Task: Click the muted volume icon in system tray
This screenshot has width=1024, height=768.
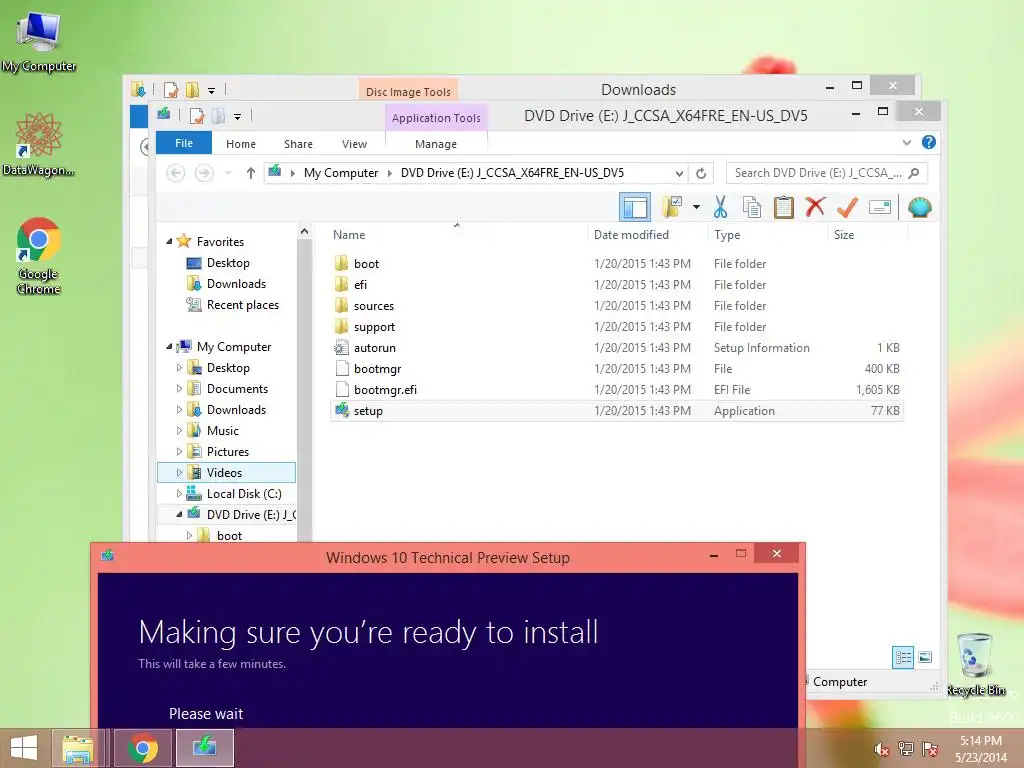Action: (x=881, y=749)
